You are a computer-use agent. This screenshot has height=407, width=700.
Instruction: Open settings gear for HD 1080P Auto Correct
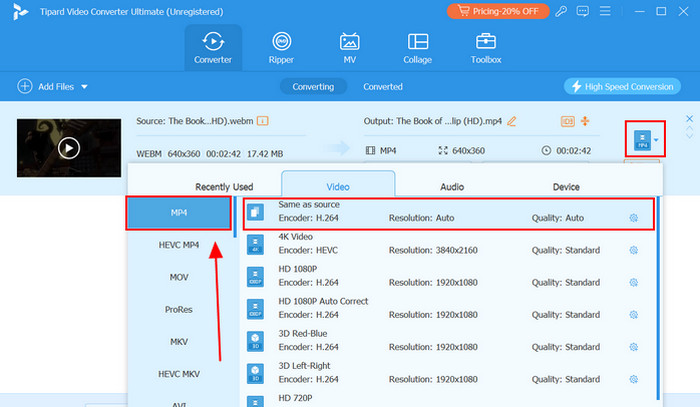(x=633, y=315)
